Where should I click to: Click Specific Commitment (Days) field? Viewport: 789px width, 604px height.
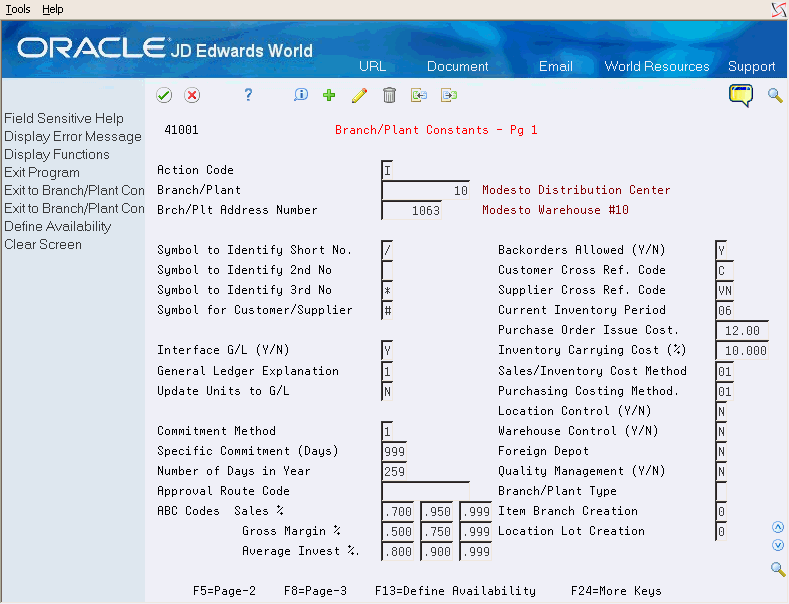pos(394,451)
